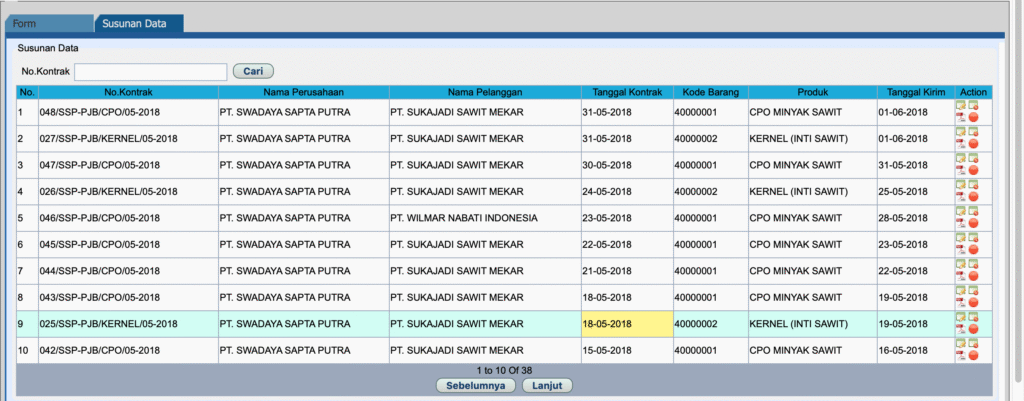
Task: Edit contract 046/SSP-PJB/CPO/05-2018 via pencil icon
Action: click(x=961, y=211)
